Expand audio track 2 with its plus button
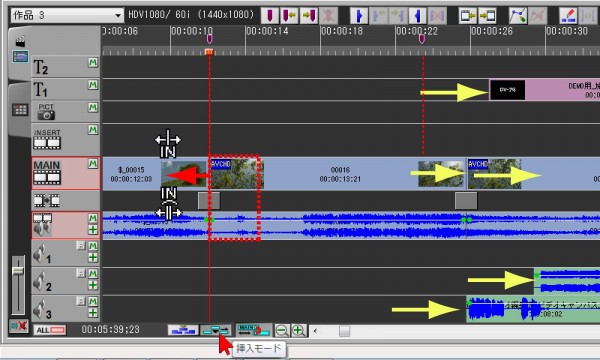This screenshot has width=600, height=360. [93, 285]
